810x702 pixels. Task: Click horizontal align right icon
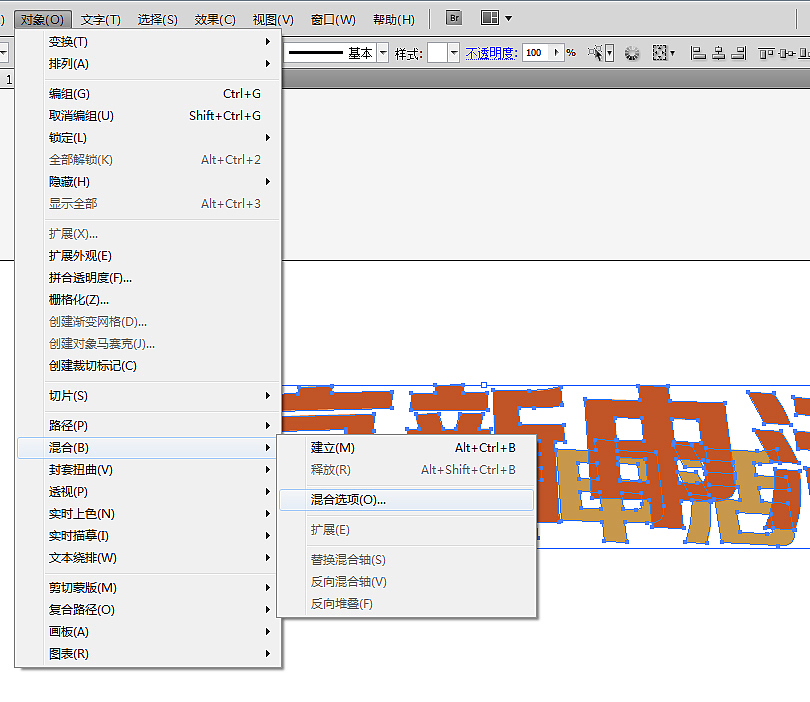(x=739, y=53)
